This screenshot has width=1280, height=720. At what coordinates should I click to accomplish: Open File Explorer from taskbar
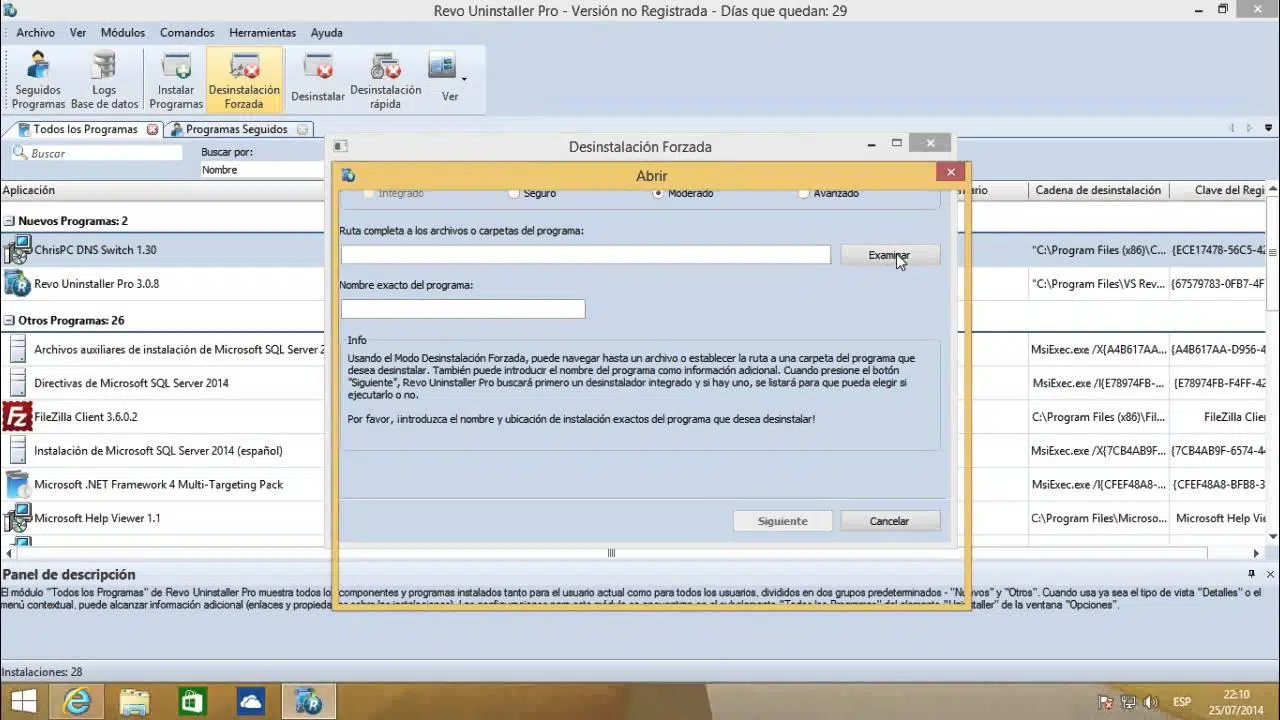[x=134, y=701]
